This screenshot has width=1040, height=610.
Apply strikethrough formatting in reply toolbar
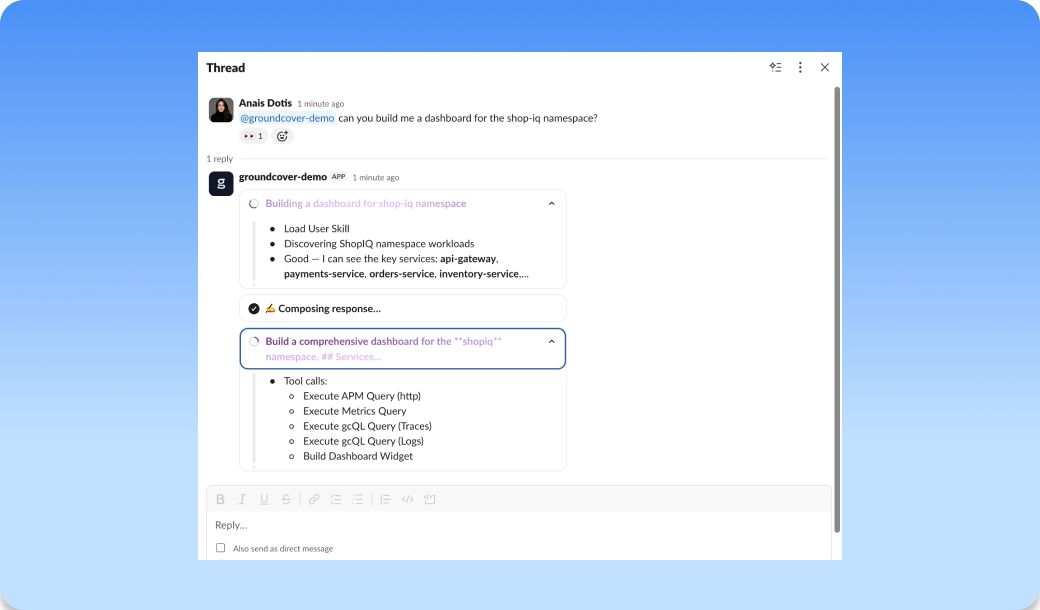point(286,499)
